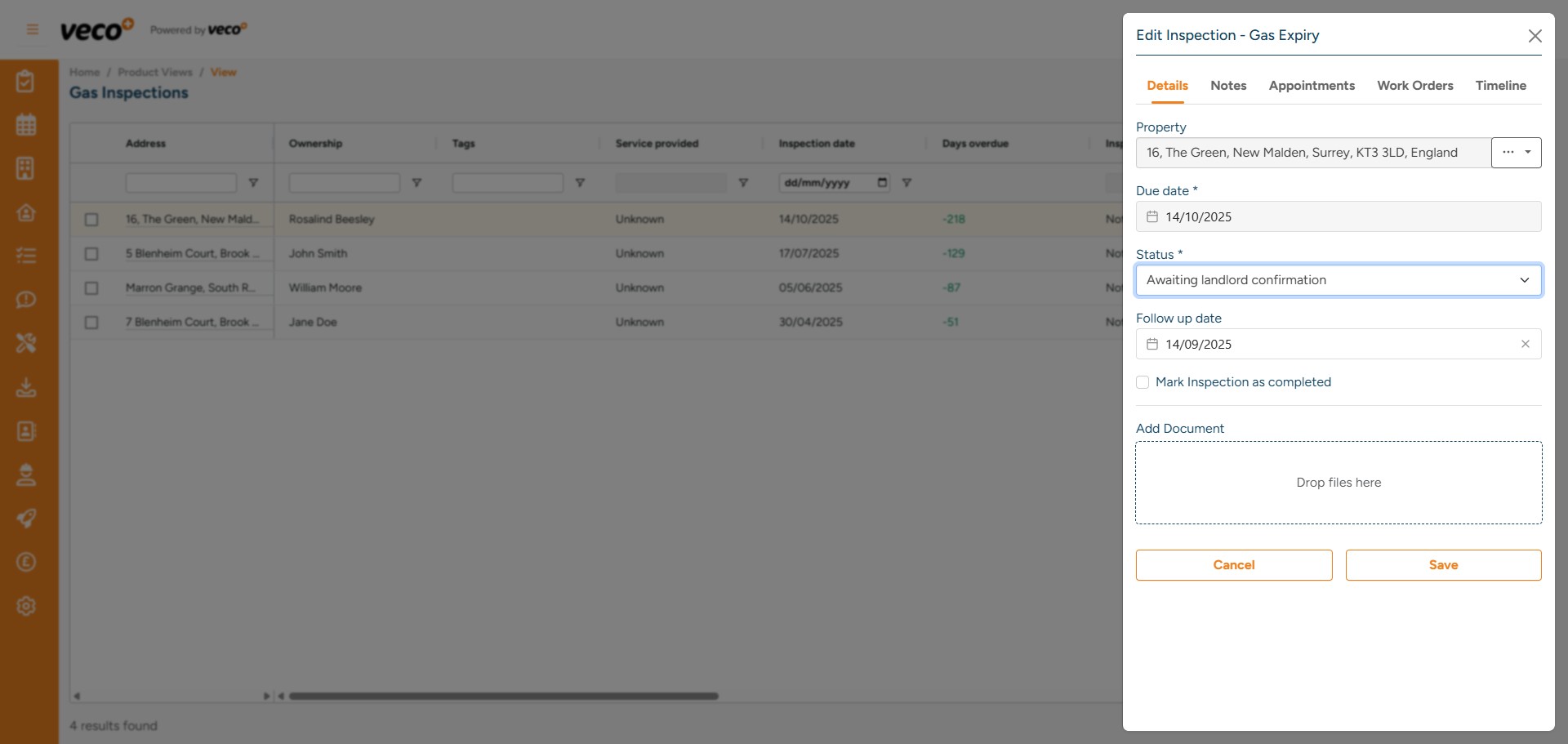1568x744 pixels.
Task: Click the settings gear in the sidebar
Action: [x=26, y=606]
